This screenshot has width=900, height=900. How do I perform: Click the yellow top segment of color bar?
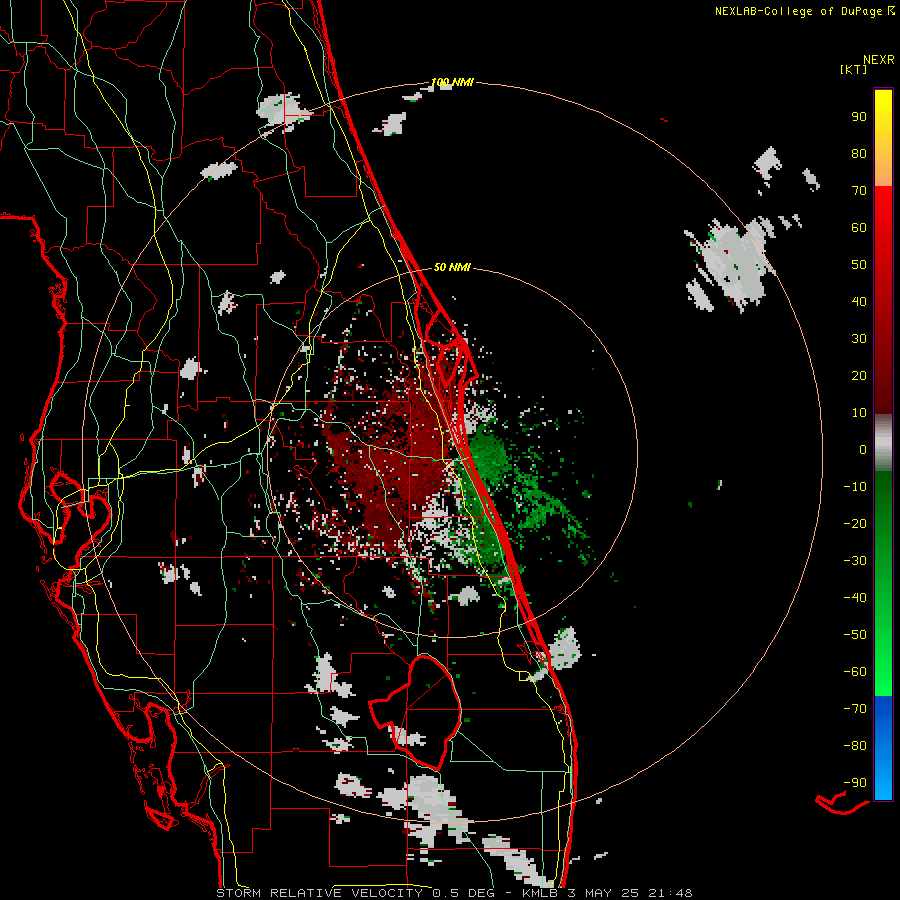(883, 138)
